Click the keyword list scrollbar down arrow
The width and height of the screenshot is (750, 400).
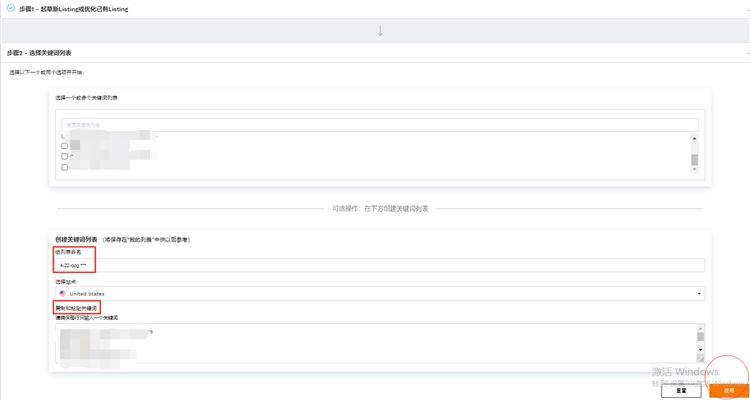tap(695, 169)
